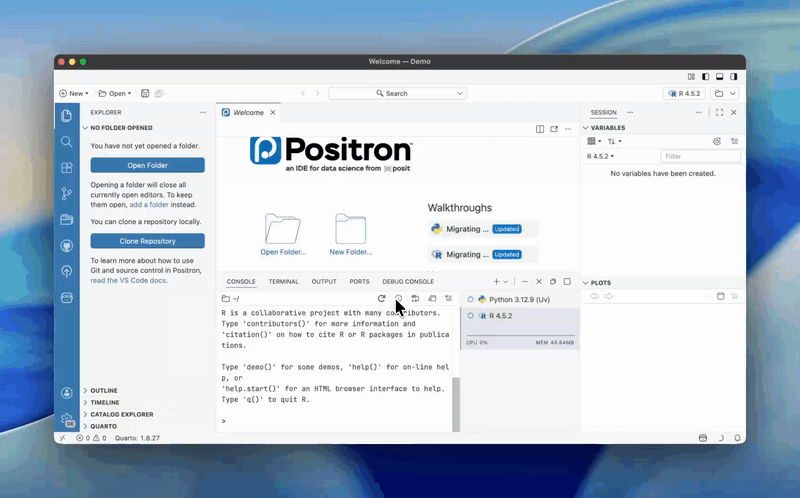
Task: Open the variables grouping dropdown
Action: coord(594,141)
